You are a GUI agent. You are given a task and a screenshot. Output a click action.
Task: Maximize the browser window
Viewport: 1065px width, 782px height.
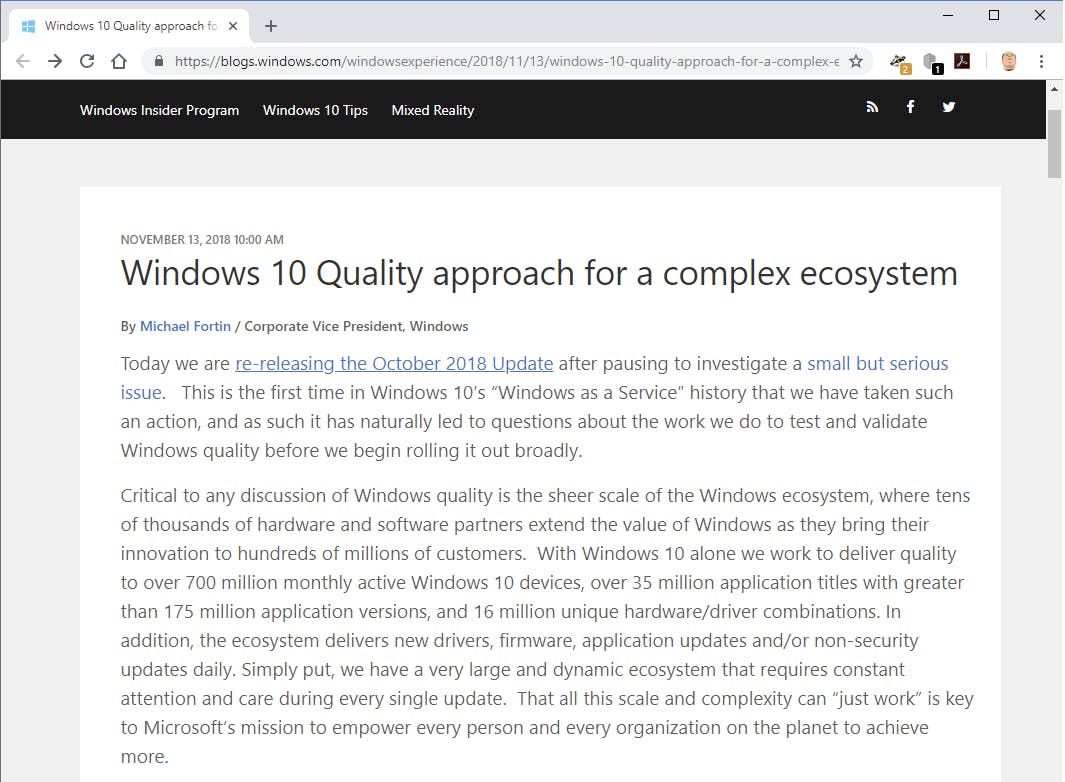(994, 15)
